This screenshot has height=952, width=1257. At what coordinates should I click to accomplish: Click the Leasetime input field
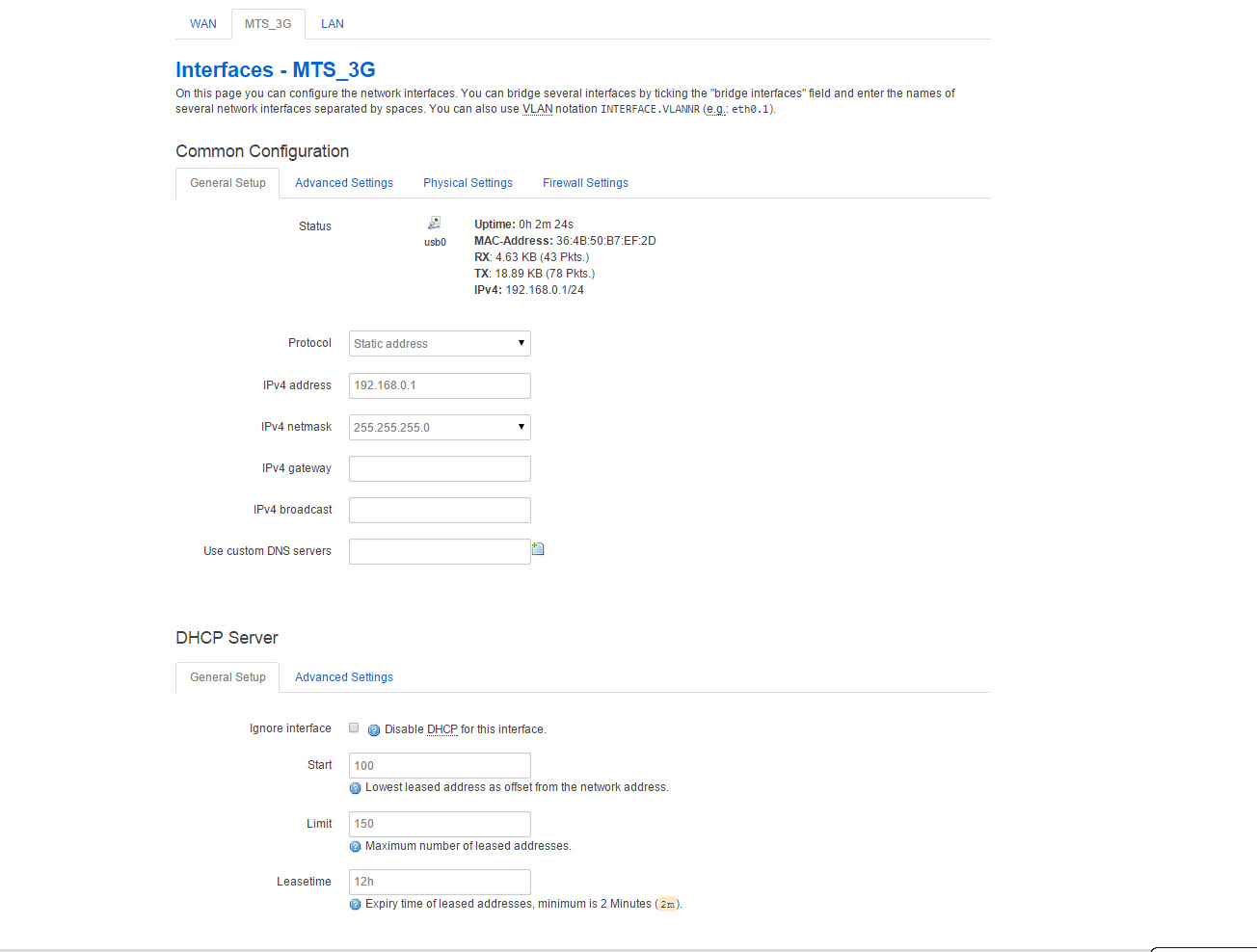point(440,882)
